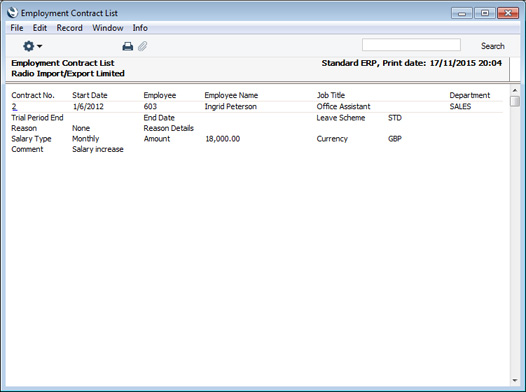Select the job title Office Assistant

coord(344,107)
